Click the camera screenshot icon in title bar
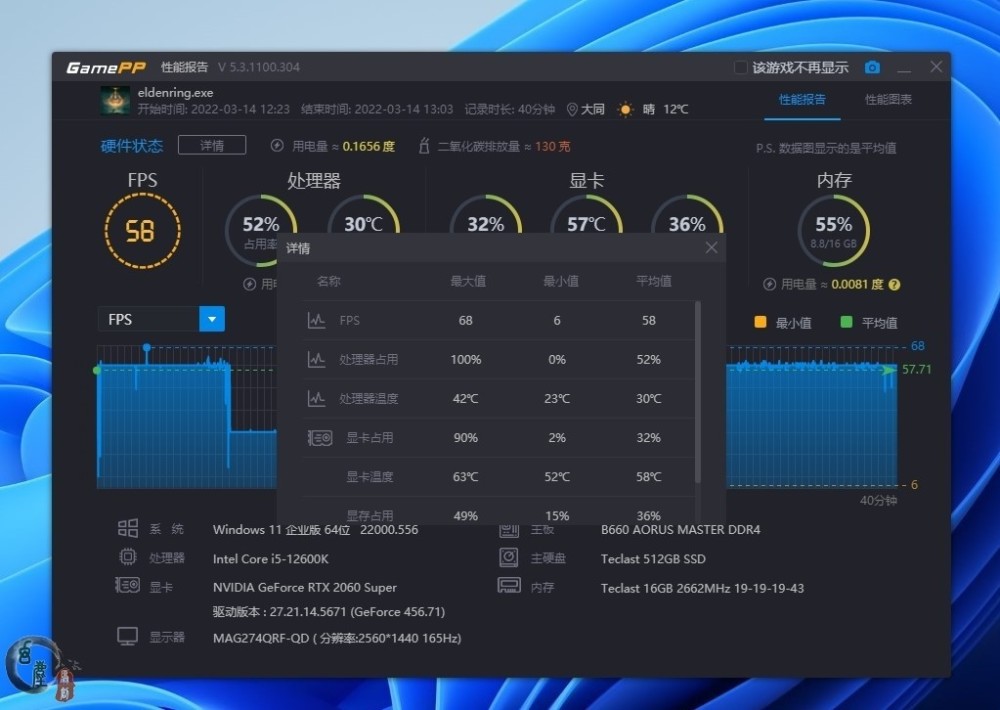 [x=872, y=67]
